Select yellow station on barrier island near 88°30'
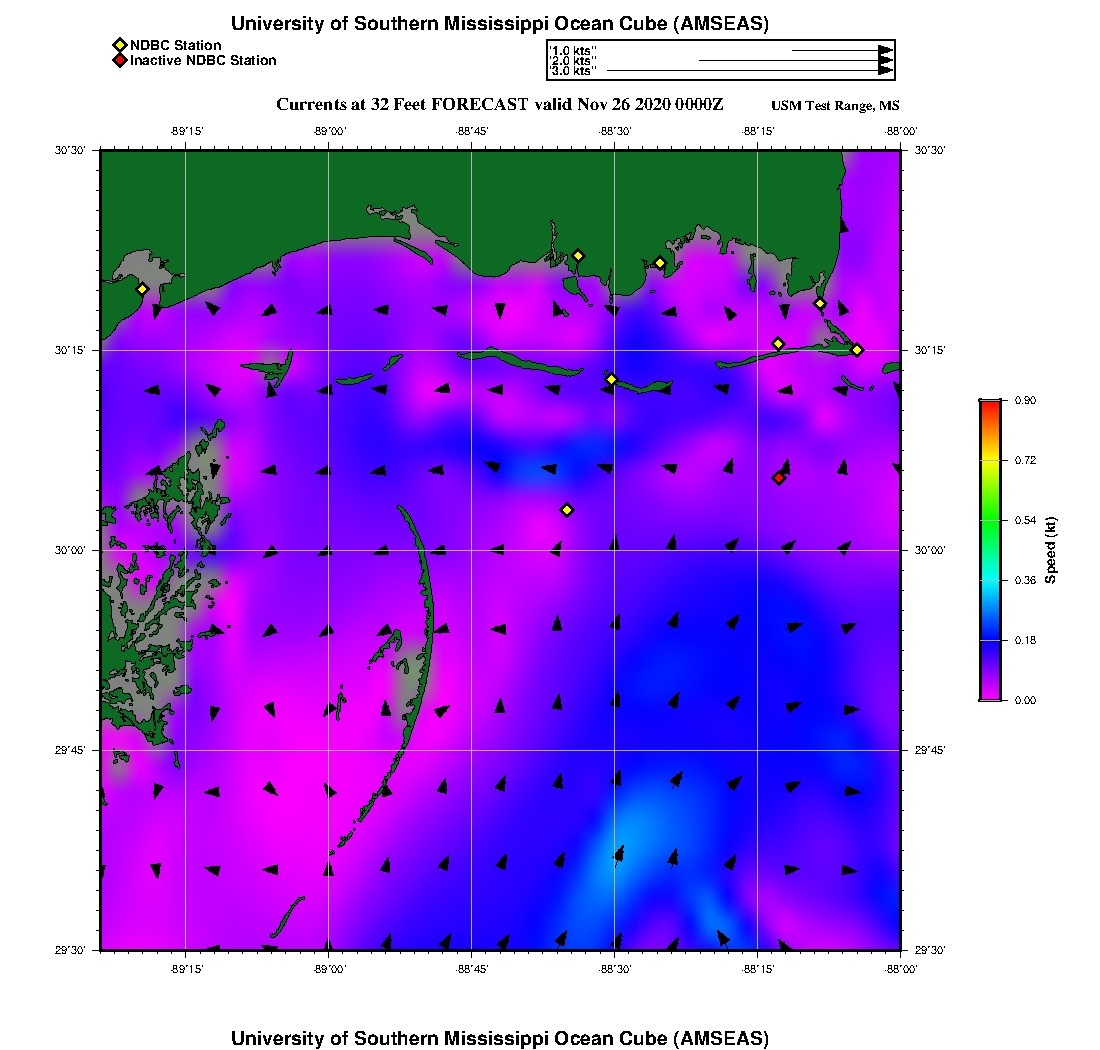 (612, 379)
